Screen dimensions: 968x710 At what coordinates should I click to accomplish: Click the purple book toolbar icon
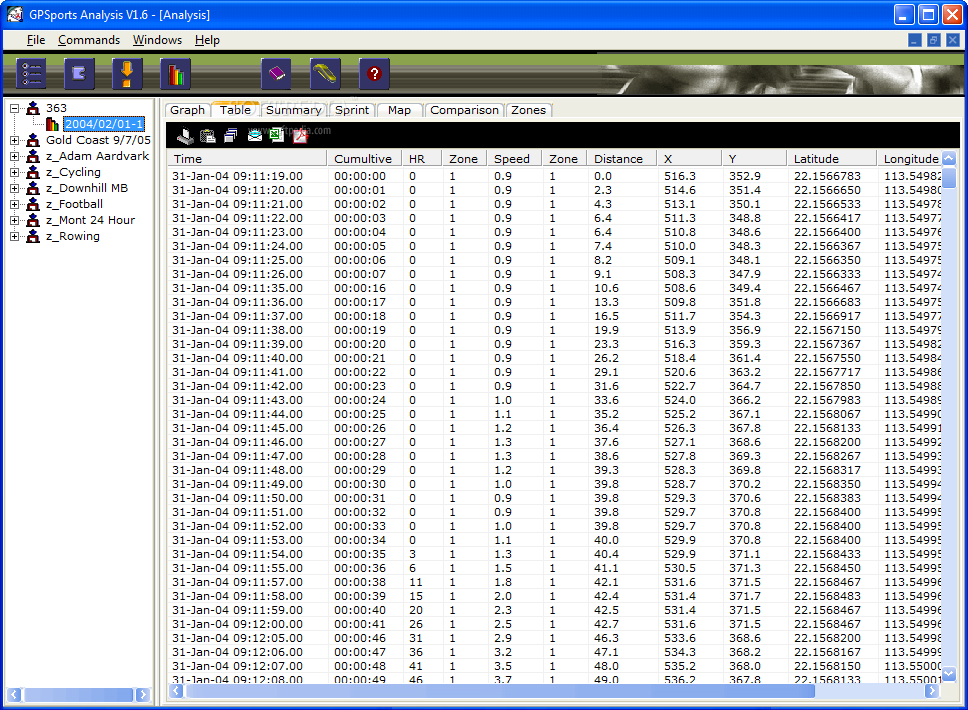[277, 74]
